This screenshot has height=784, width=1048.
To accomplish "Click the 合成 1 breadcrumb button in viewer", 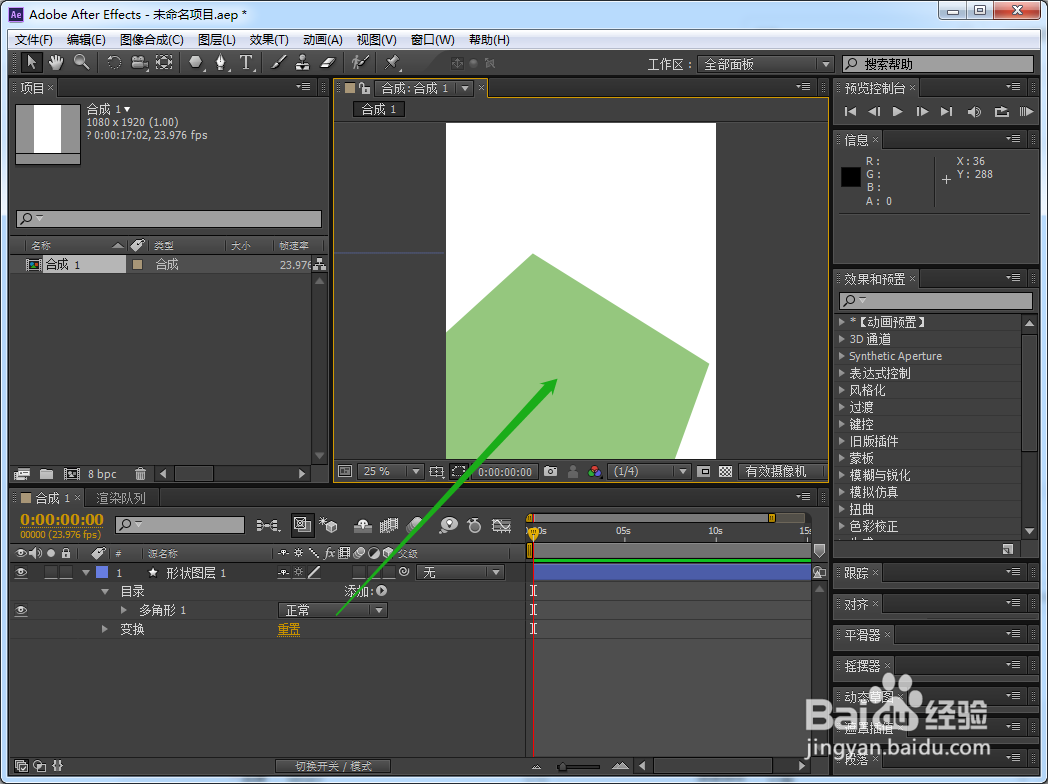I will tap(379, 110).
